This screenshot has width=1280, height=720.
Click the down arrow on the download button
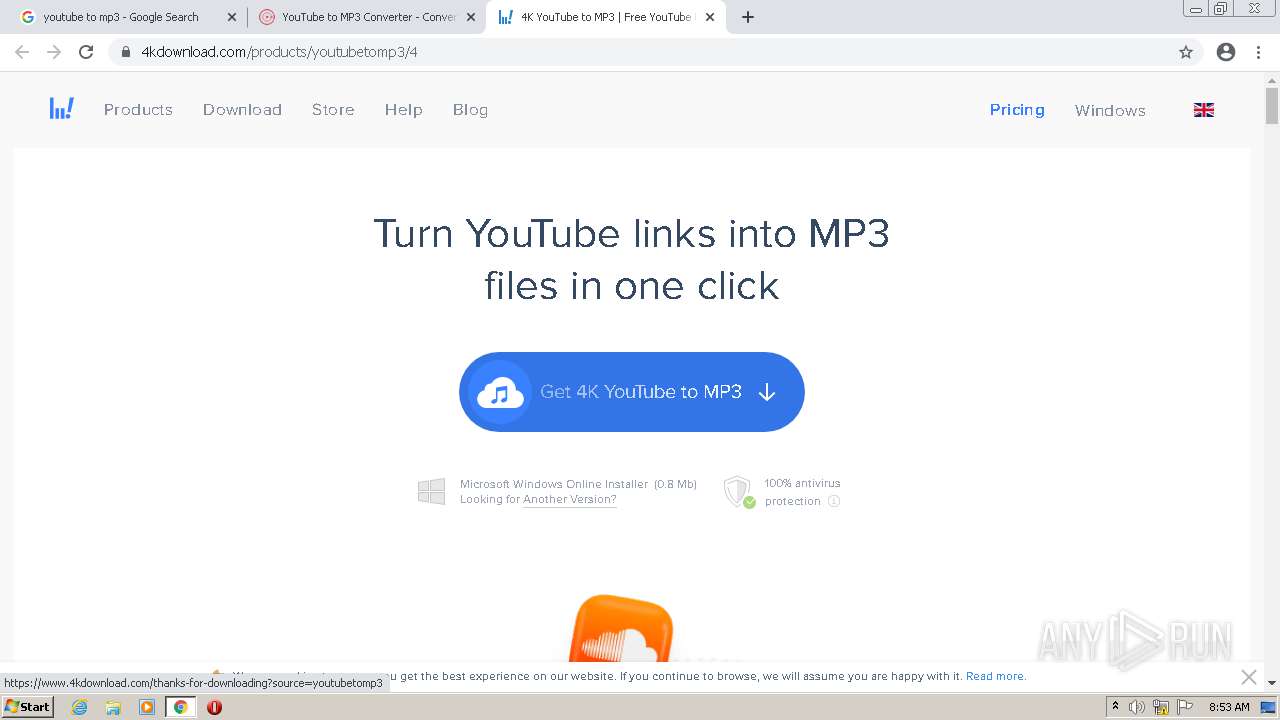coord(767,392)
